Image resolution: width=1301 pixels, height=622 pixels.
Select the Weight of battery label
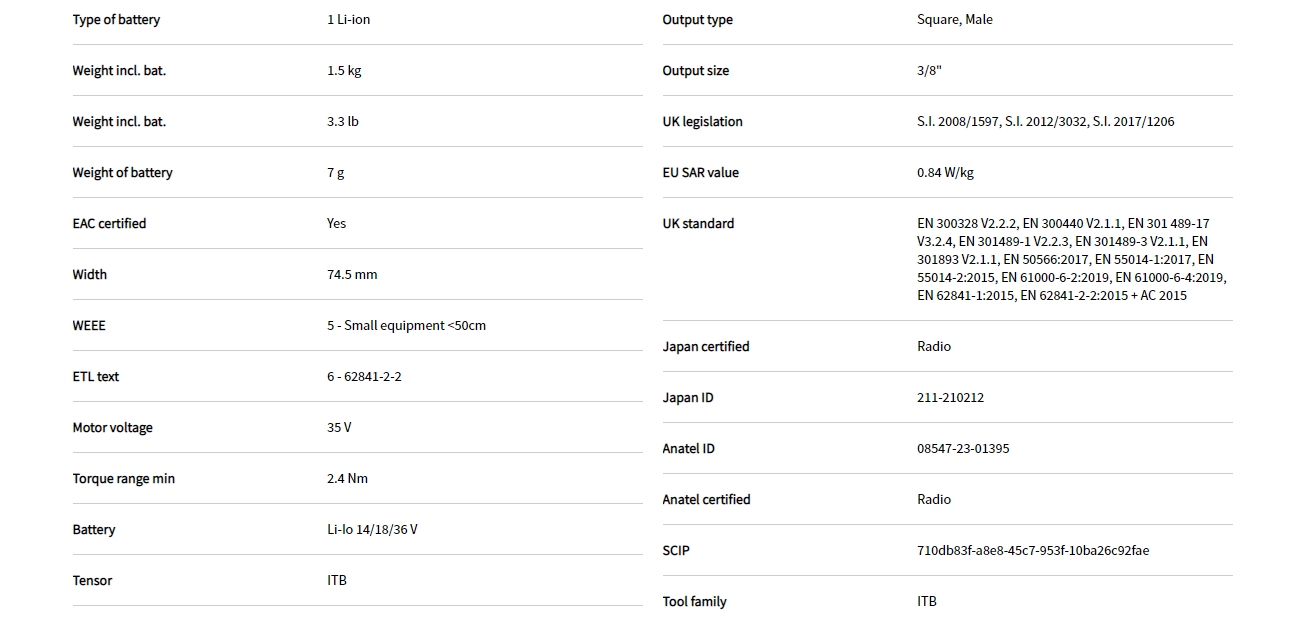(x=122, y=172)
